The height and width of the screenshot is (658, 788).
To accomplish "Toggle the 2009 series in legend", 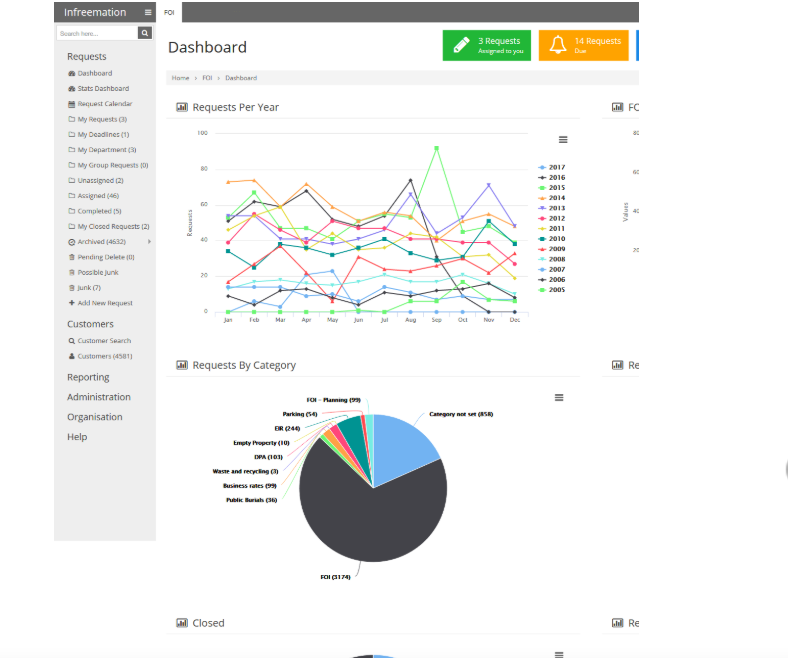I will click(x=552, y=249).
